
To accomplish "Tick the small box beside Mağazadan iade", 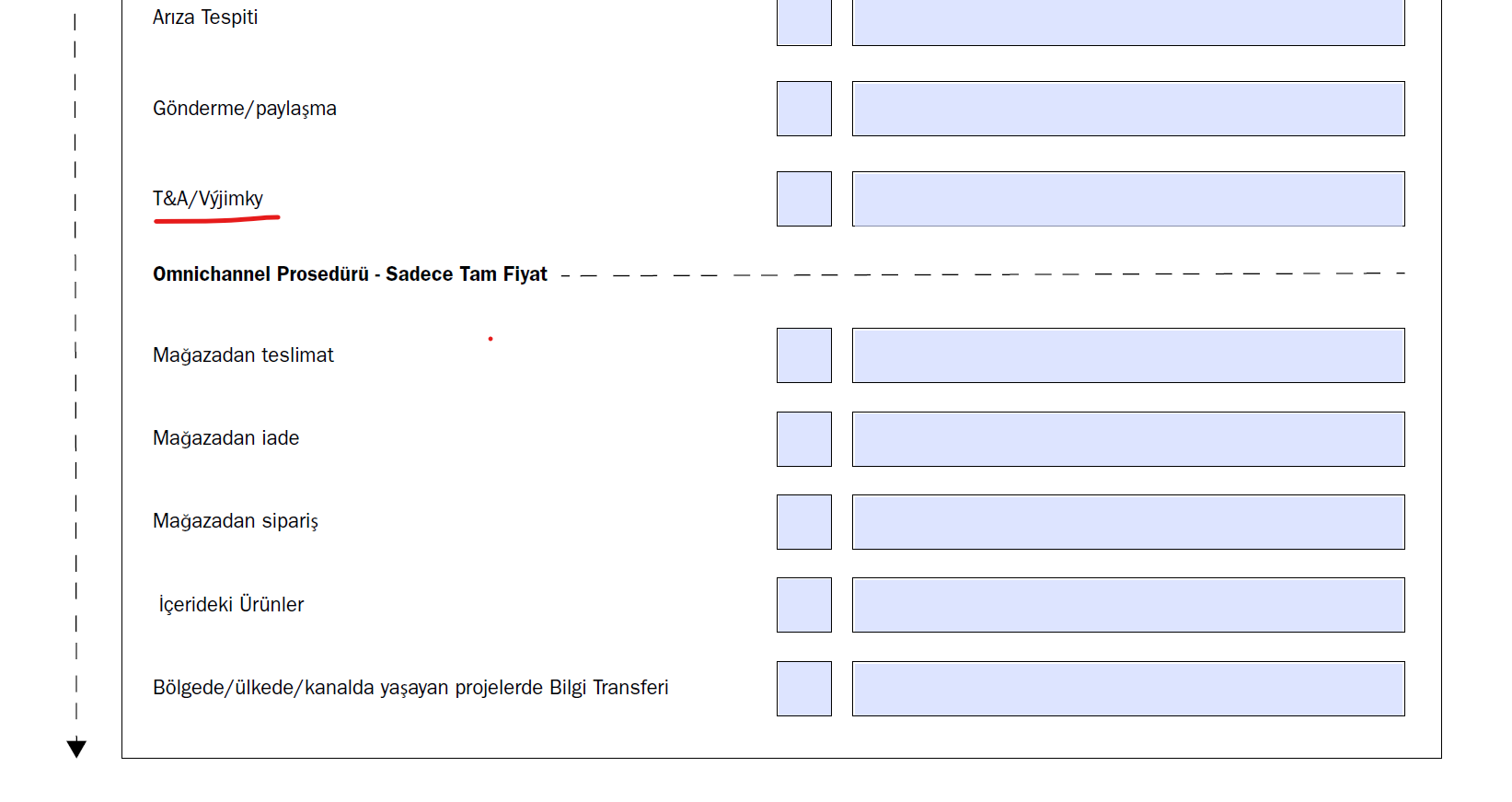I will point(804,439).
